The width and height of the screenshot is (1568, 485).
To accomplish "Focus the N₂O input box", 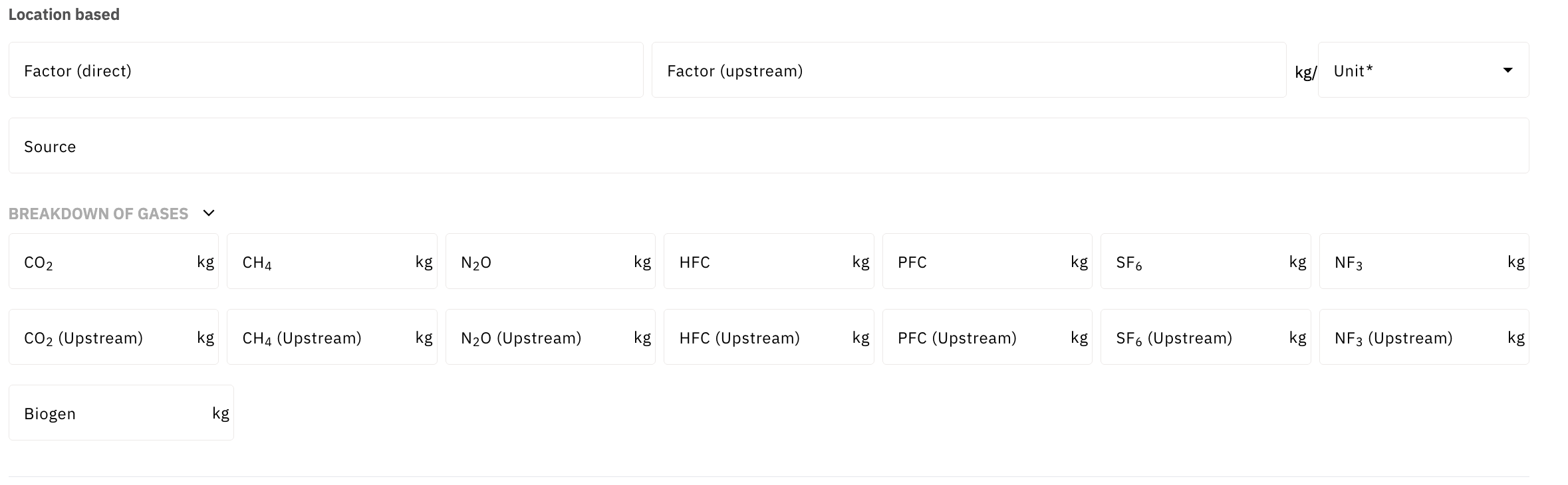I will [543, 262].
